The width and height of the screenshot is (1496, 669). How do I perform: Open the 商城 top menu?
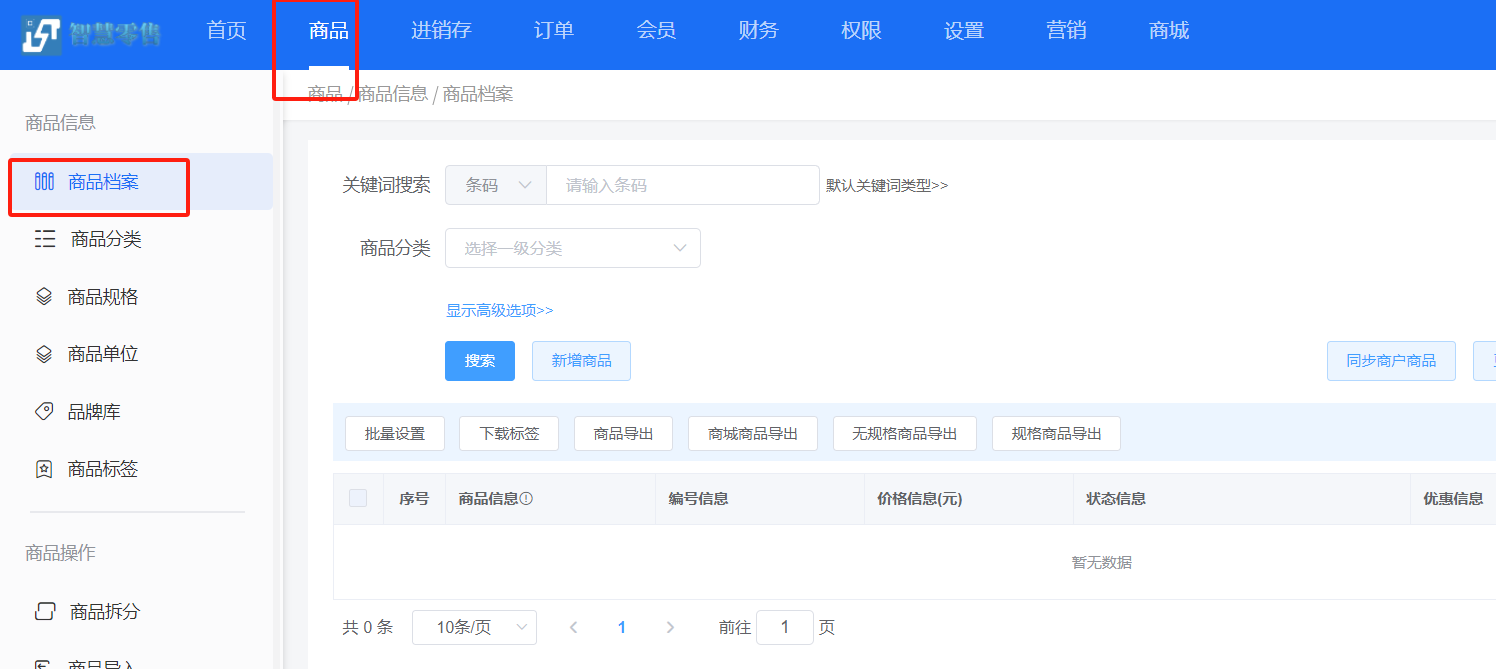pyautogui.click(x=1169, y=31)
